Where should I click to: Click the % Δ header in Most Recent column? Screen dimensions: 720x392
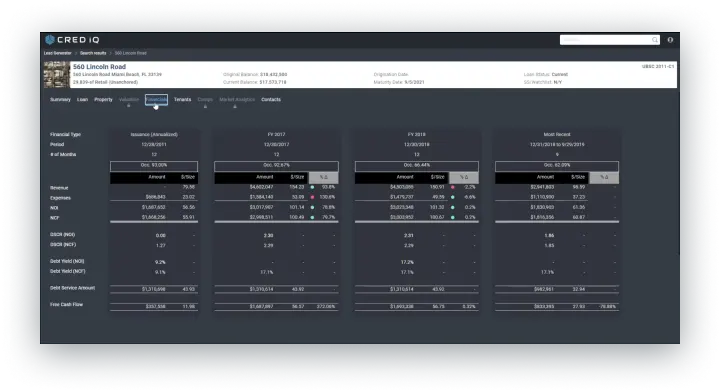click(604, 177)
